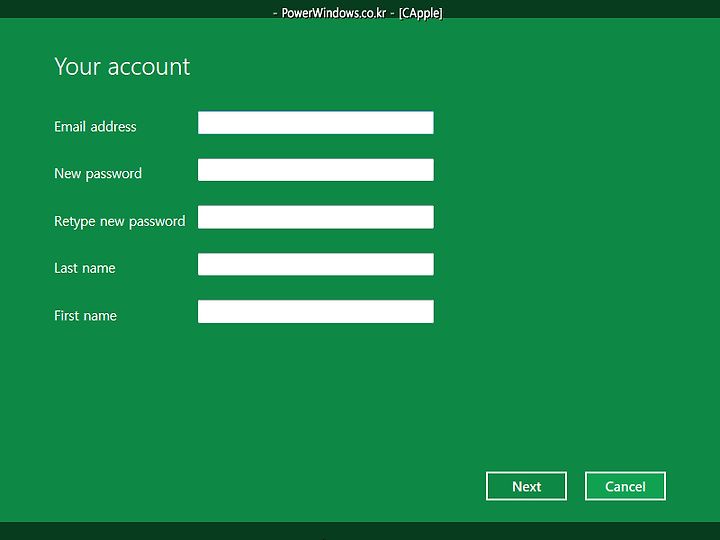Click the Email address input field

(x=315, y=123)
